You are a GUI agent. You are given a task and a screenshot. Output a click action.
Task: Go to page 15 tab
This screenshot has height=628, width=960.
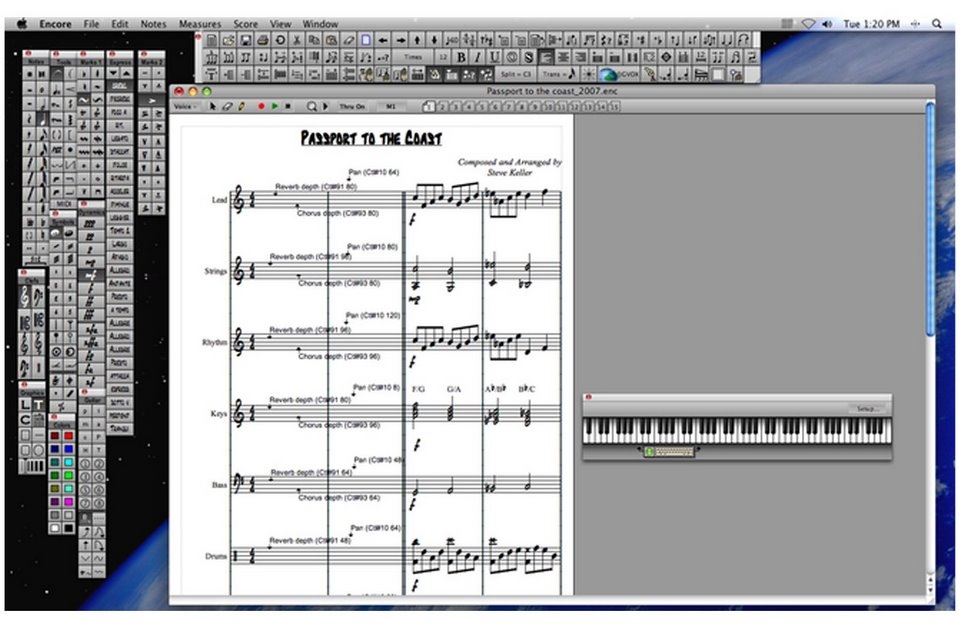pyautogui.click(x=614, y=107)
